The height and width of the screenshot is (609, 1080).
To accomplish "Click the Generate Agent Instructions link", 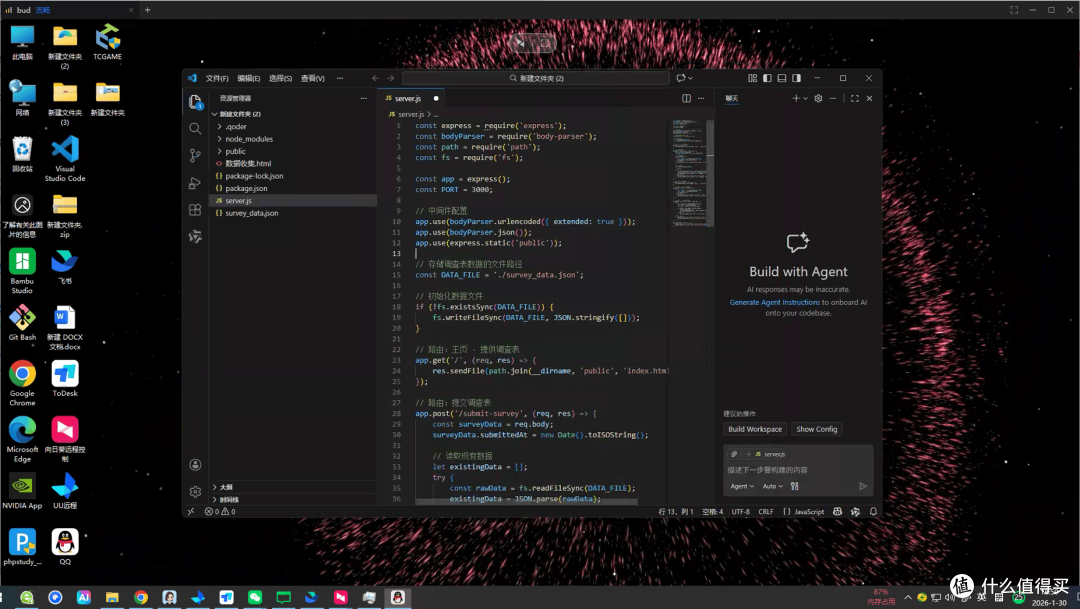I will pyautogui.click(x=775, y=302).
